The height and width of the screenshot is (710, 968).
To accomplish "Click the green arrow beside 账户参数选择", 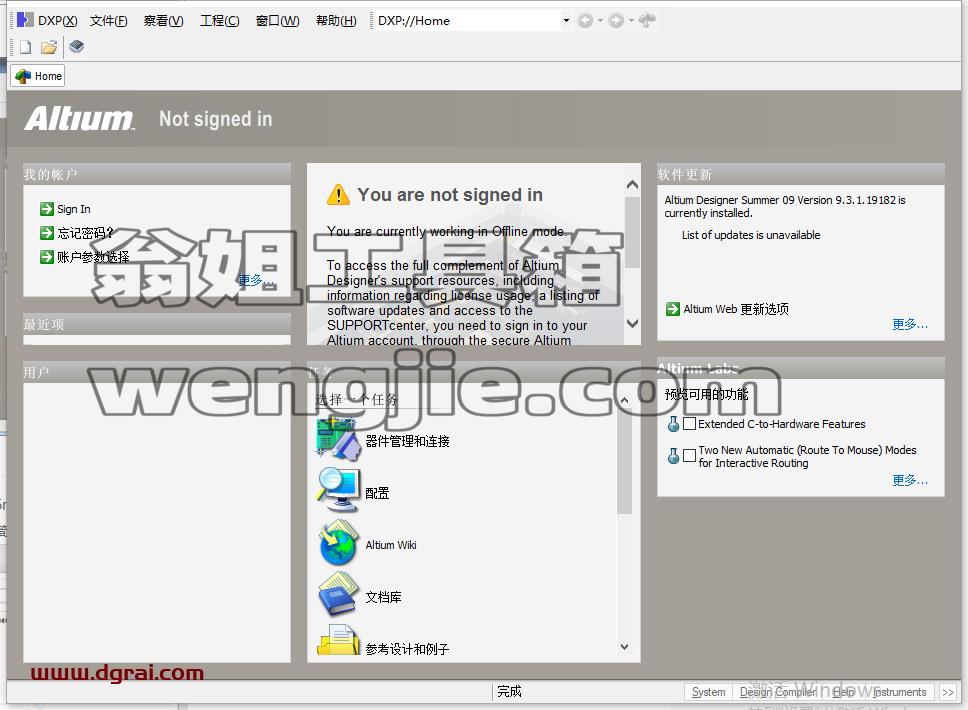I will [x=47, y=256].
